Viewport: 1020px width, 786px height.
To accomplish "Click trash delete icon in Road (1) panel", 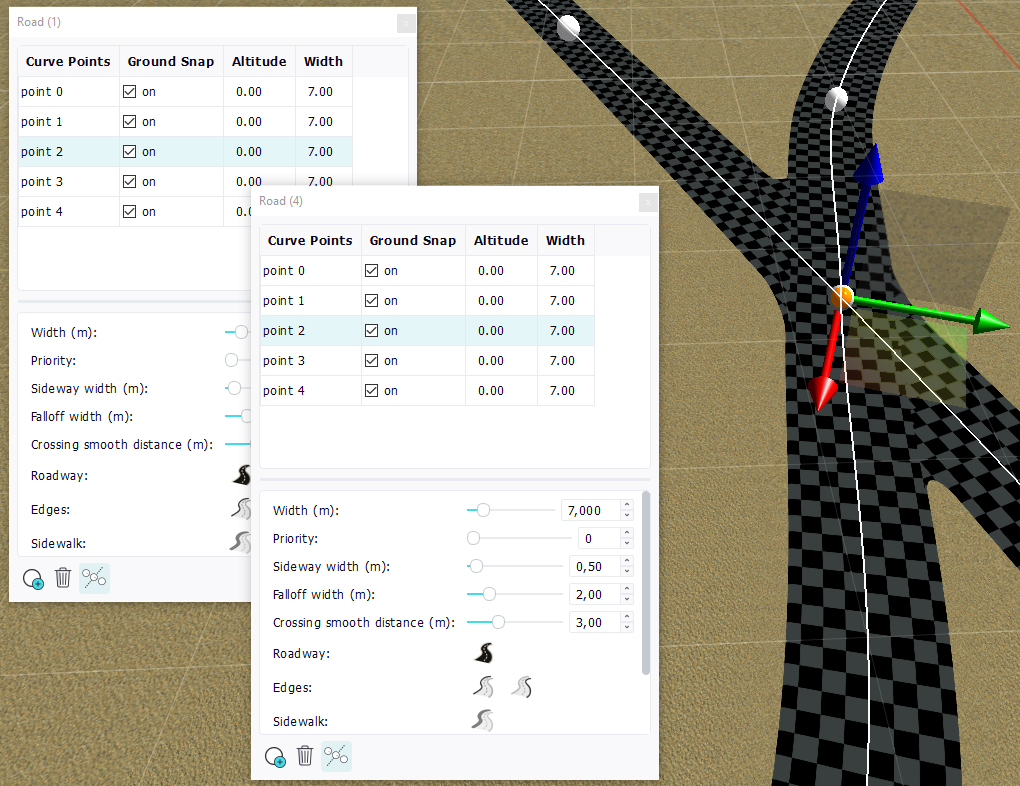I will tap(63, 577).
